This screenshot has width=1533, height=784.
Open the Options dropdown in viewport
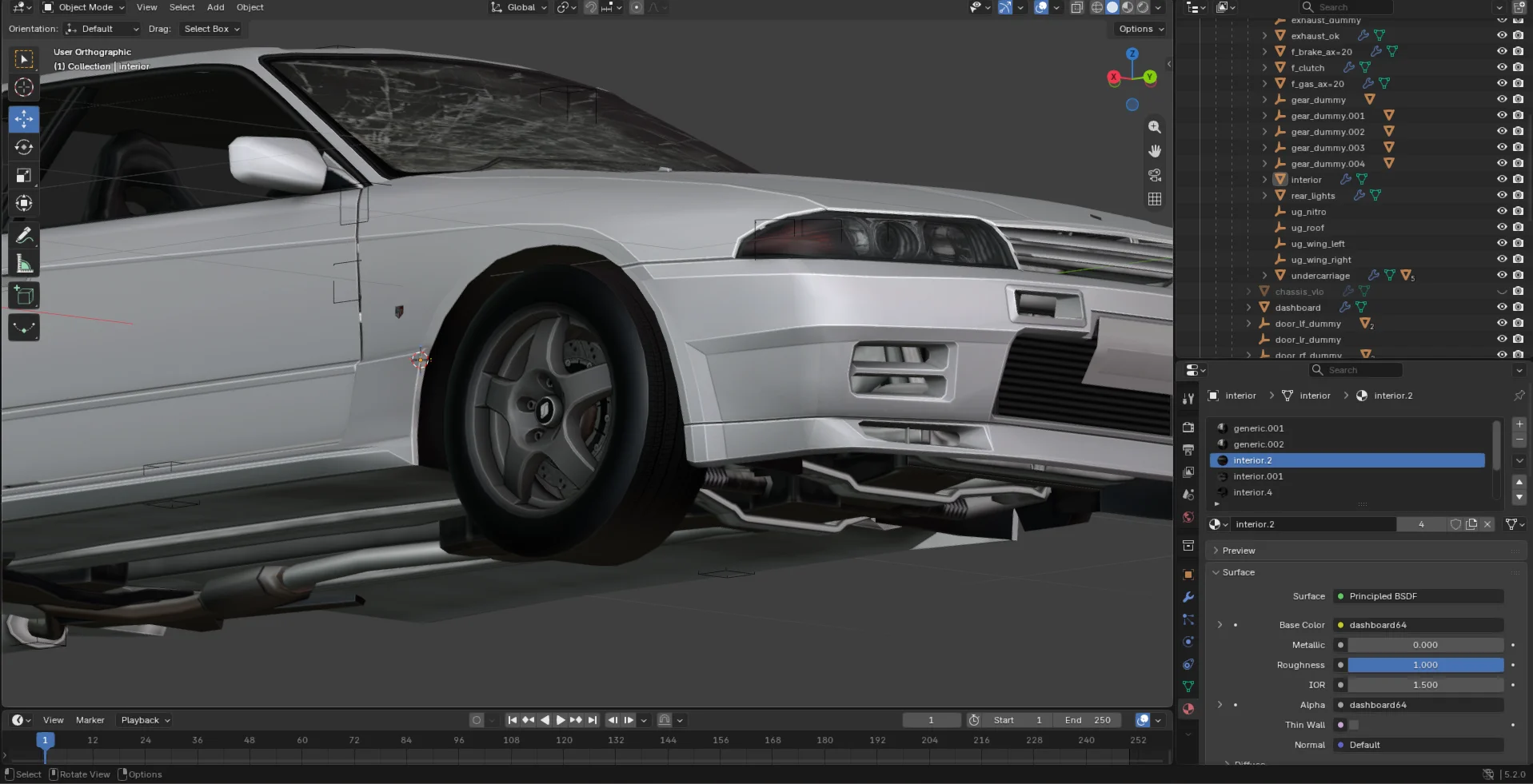click(1141, 29)
